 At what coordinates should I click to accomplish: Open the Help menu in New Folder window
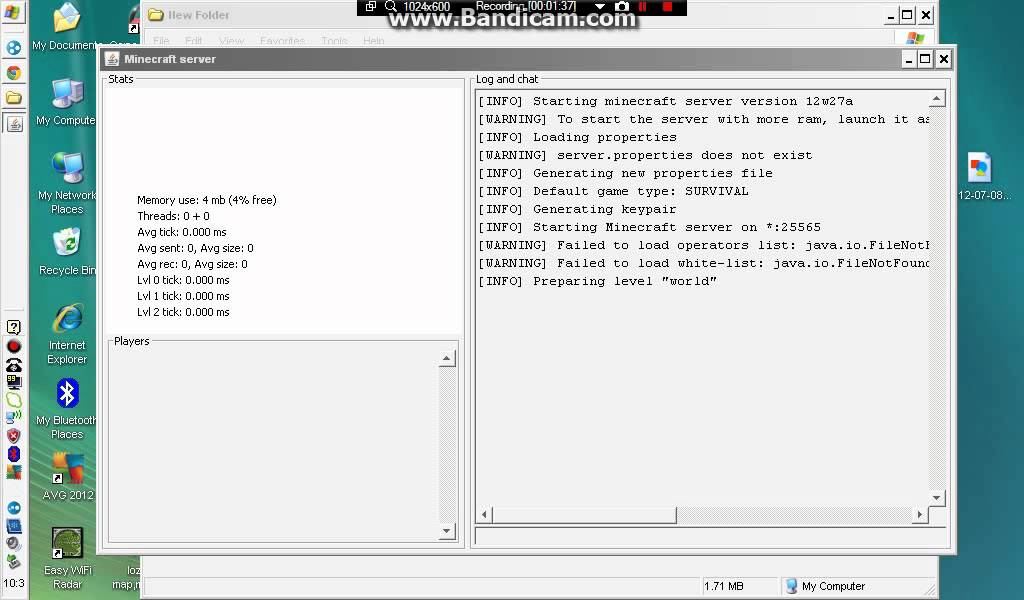(374, 40)
